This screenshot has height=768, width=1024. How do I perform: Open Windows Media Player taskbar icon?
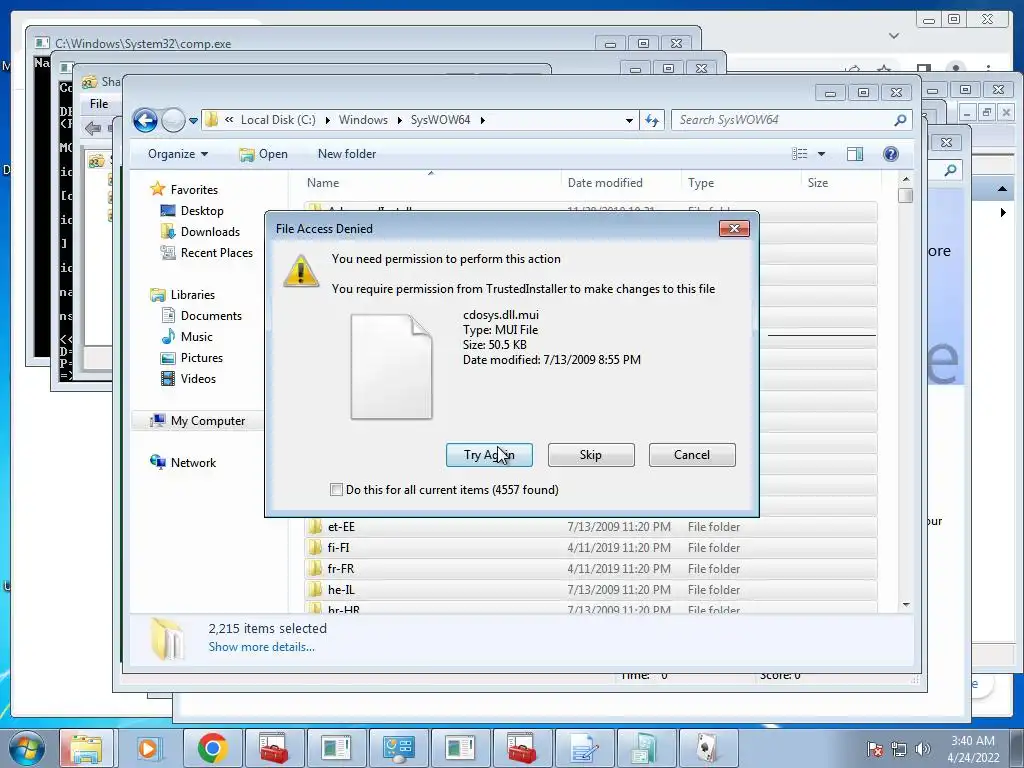[148, 748]
